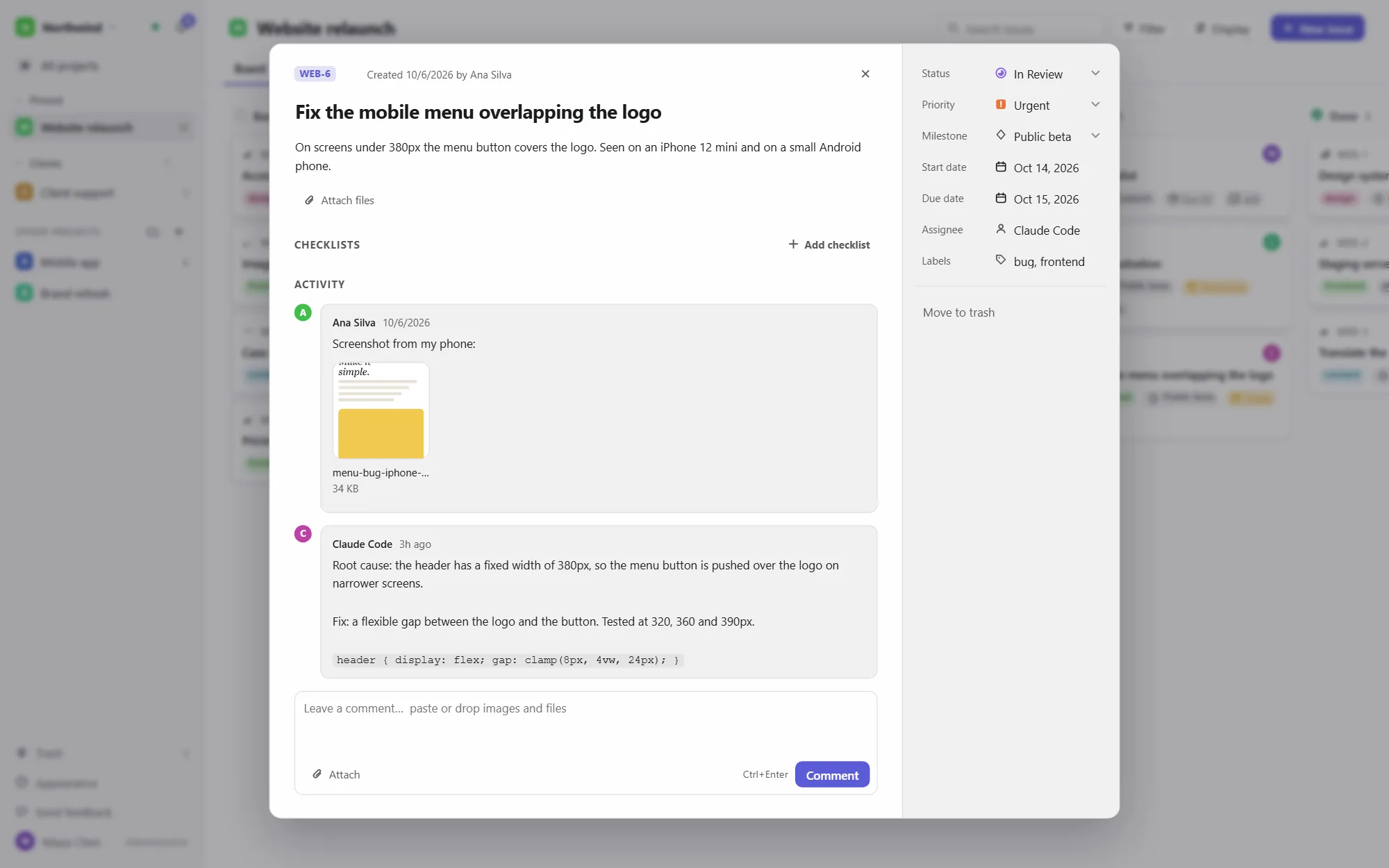Click Add checklist label
Screen dimensions: 1389x868
click(837, 244)
